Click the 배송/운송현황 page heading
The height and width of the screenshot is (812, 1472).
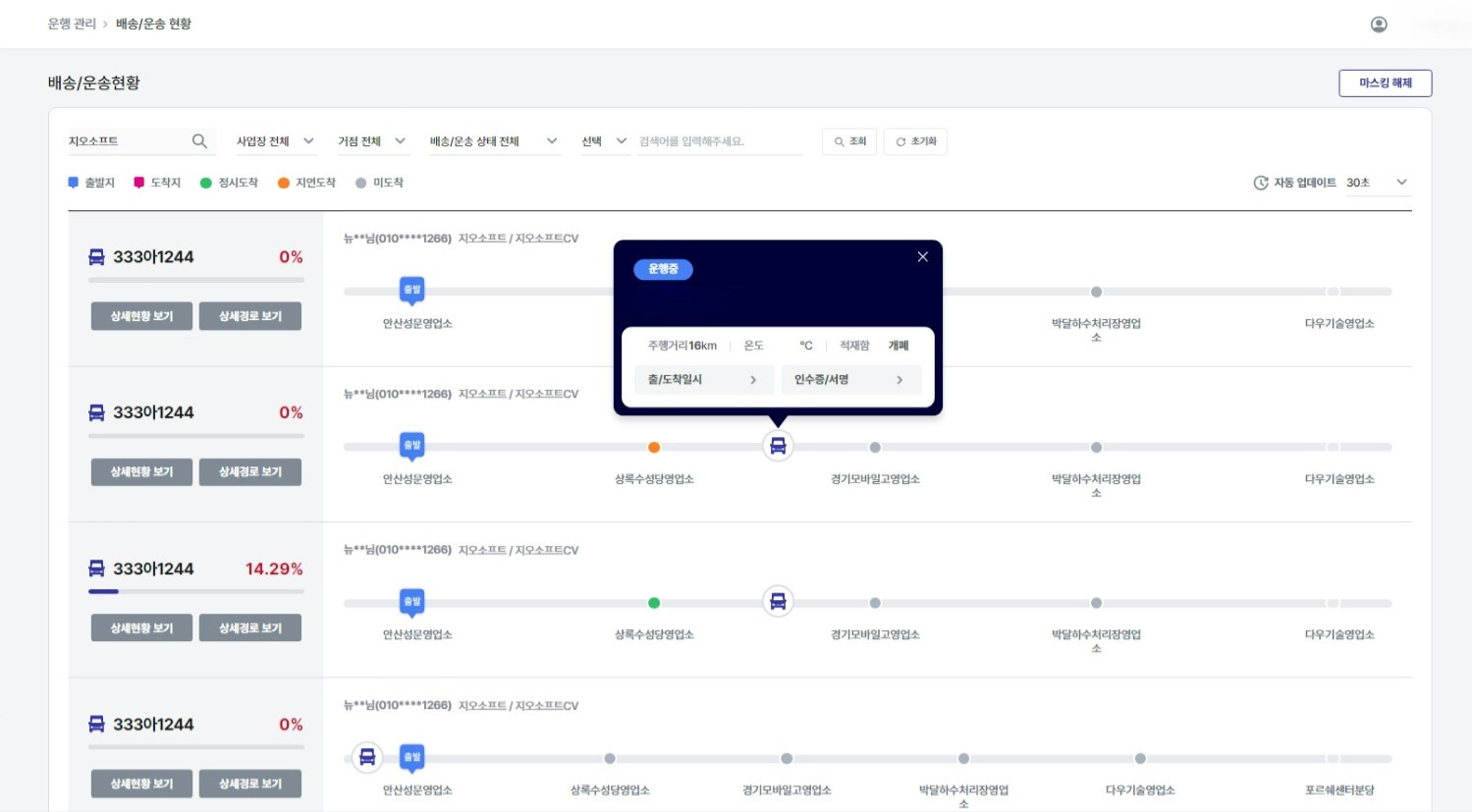tap(94, 83)
